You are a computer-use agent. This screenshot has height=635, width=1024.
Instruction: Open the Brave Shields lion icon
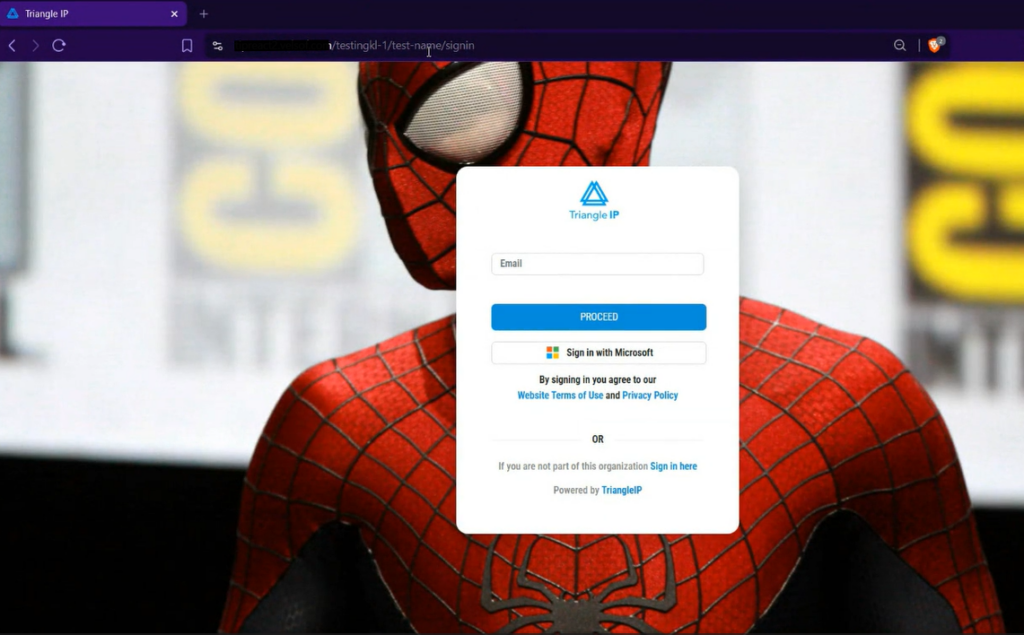click(x=935, y=45)
